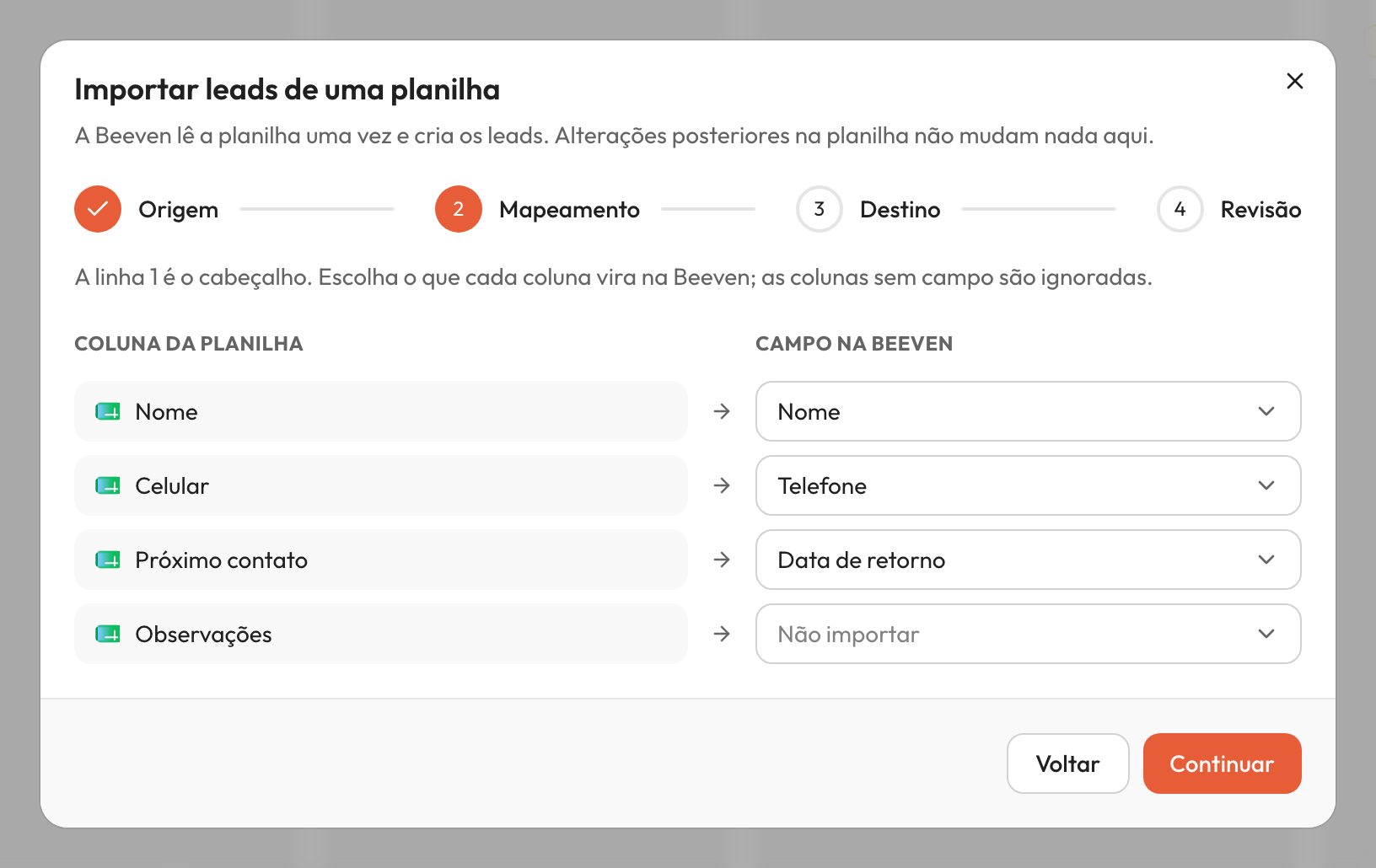Click the column icon beside Observações

click(x=108, y=634)
